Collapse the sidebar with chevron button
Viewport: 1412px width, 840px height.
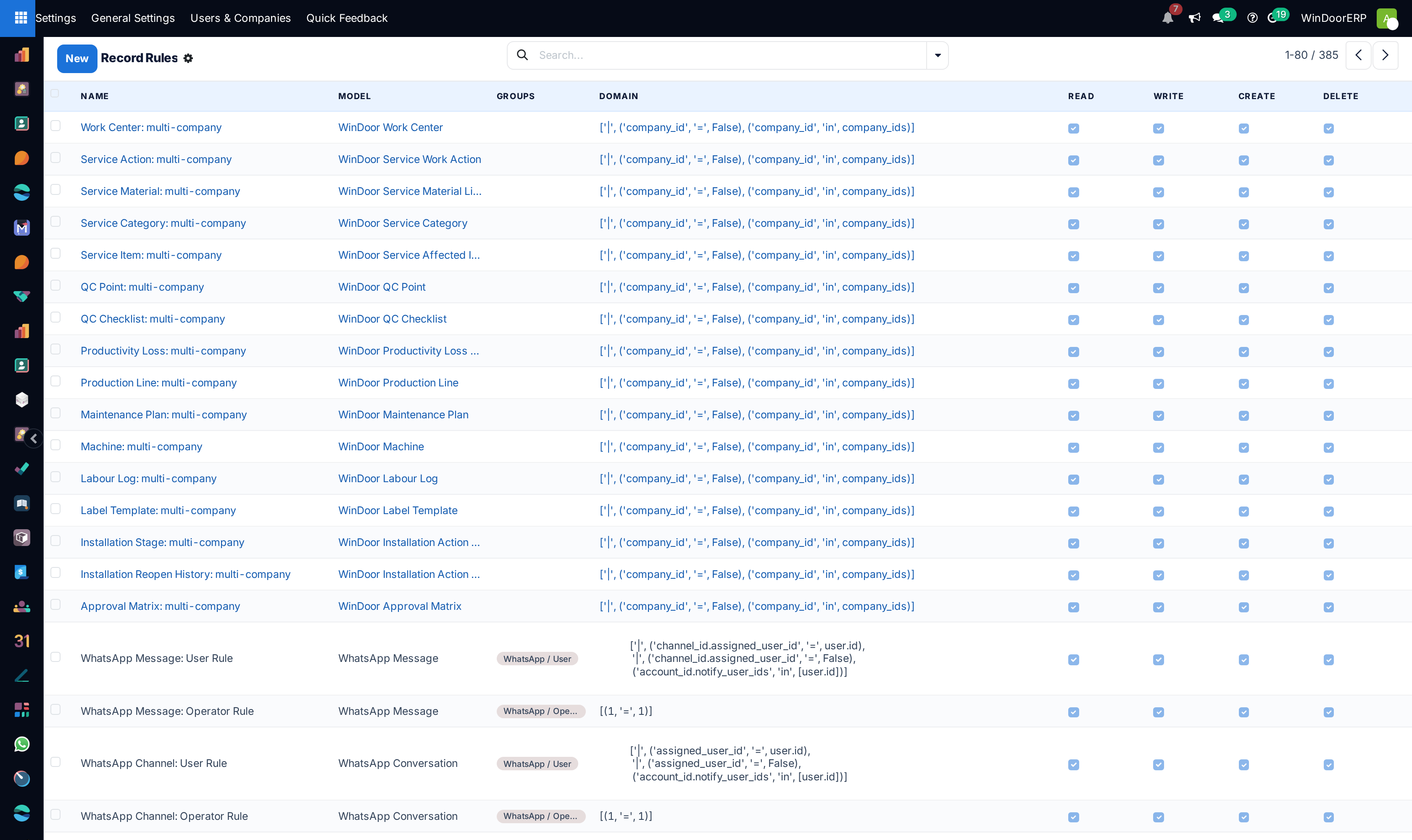tap(34, 438)
